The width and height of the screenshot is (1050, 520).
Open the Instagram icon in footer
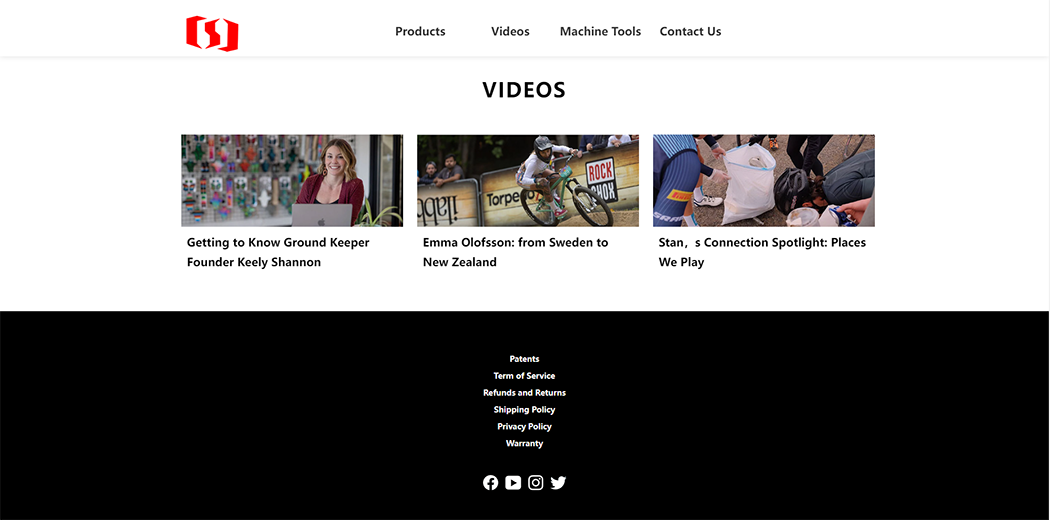click(536, 483)
